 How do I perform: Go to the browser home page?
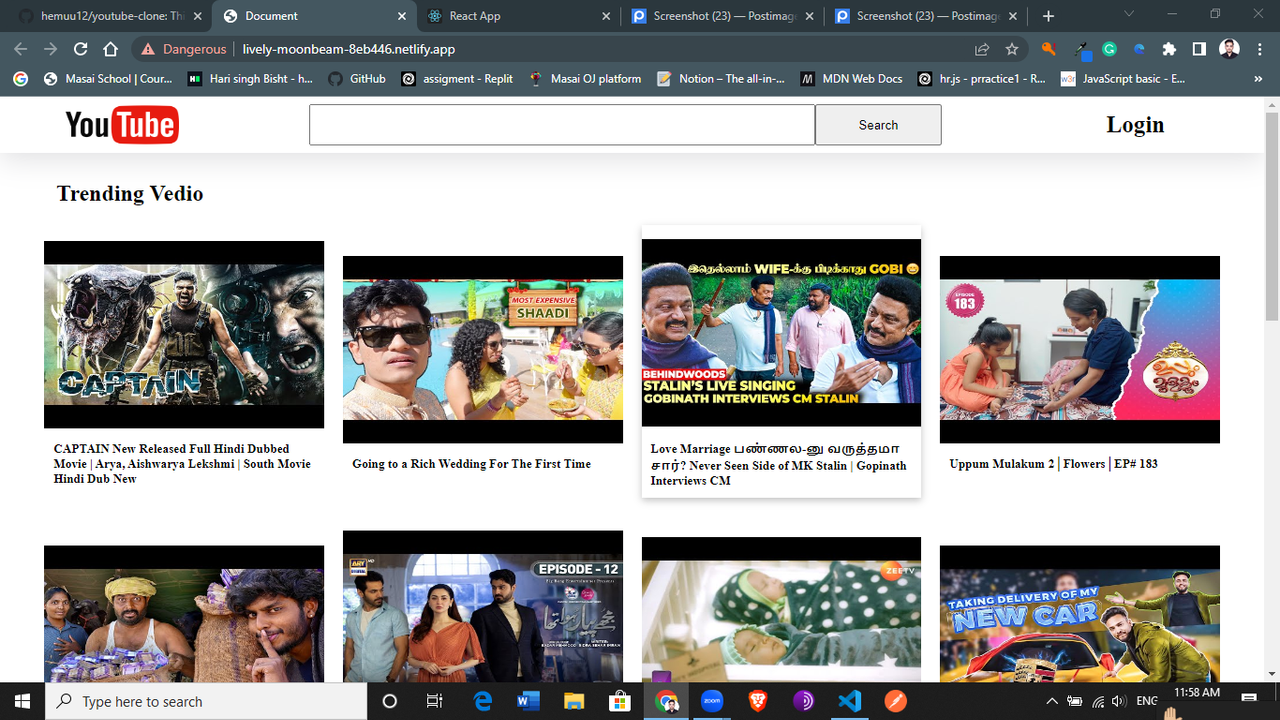click(x=110, y=49)
